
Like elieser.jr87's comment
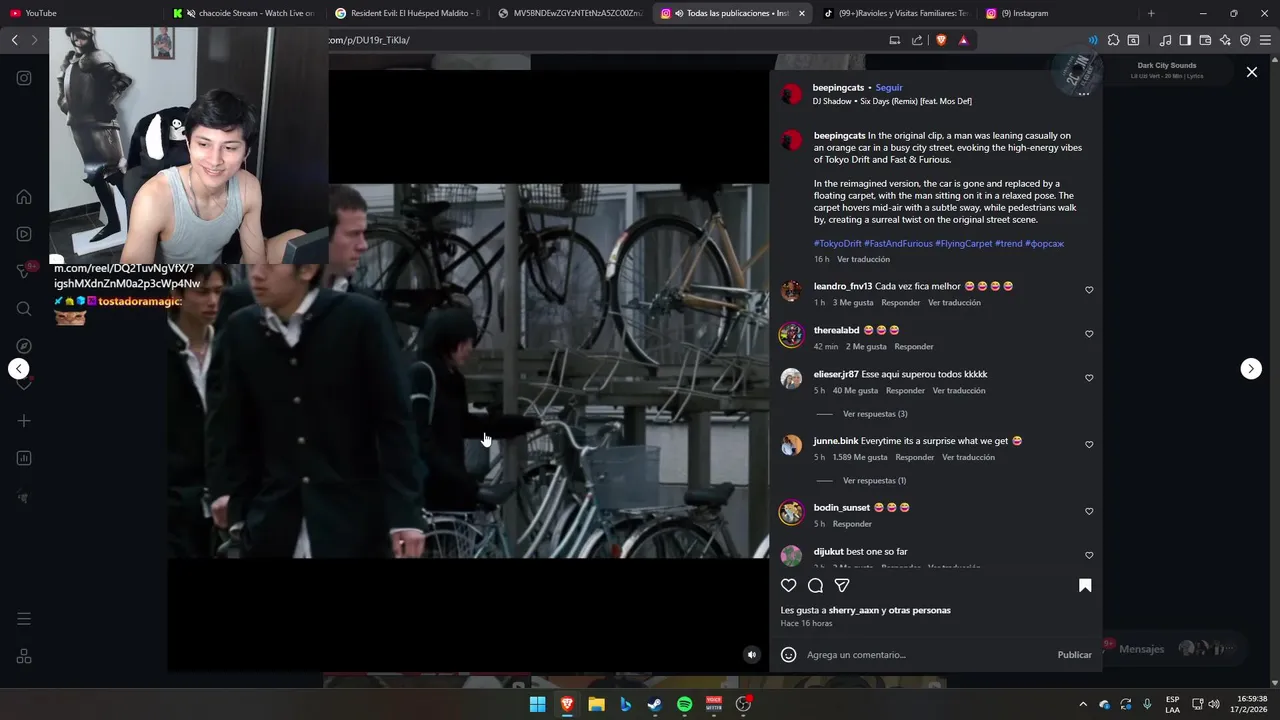tap(1089, 378)
